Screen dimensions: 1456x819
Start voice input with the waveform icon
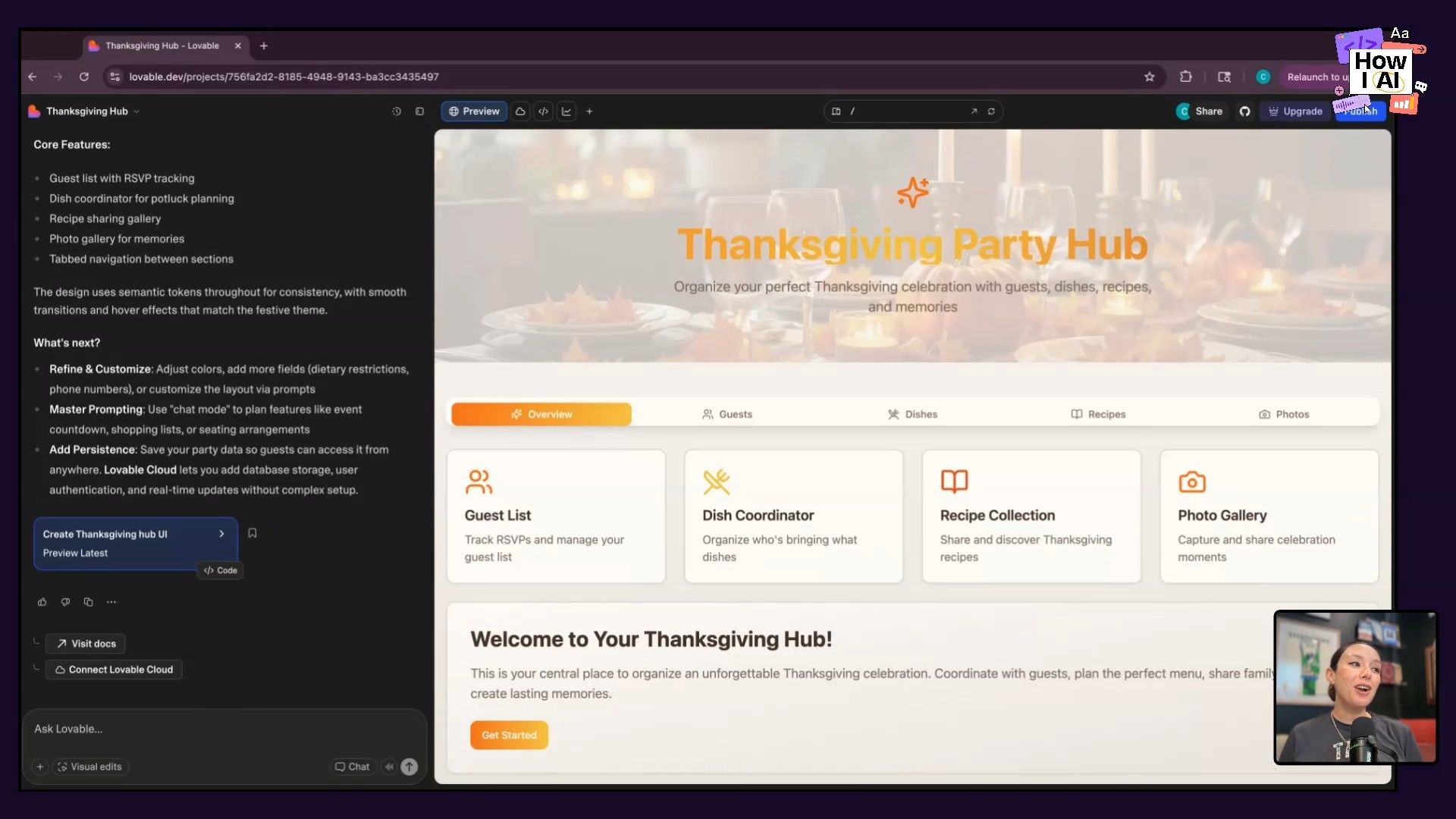point(389,767)
